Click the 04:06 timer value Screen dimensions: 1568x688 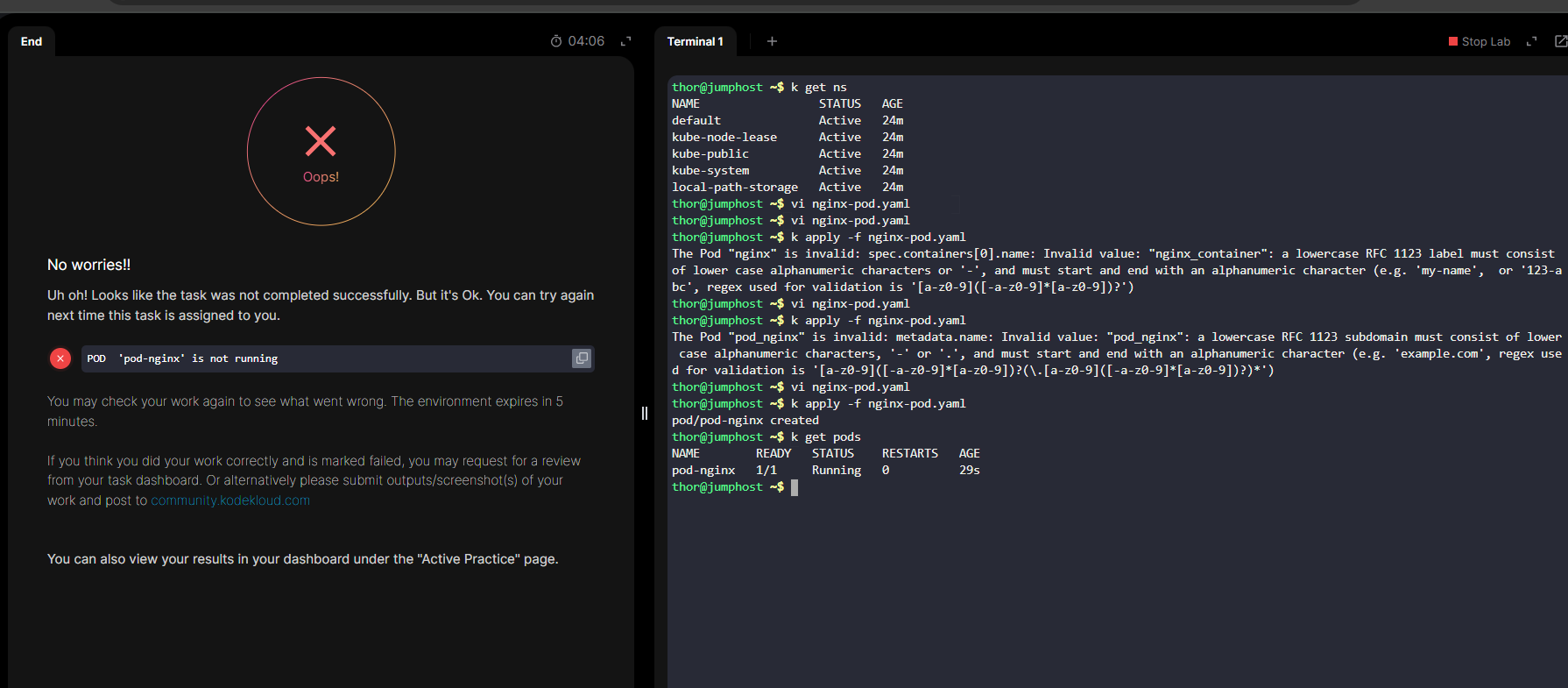click(x=586, y=41)
